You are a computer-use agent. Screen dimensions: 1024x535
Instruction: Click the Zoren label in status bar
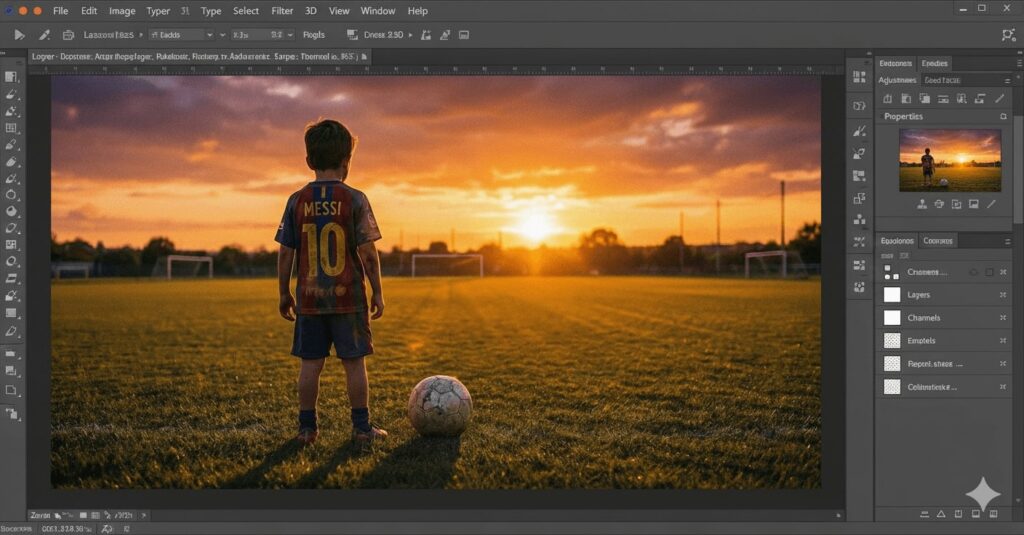click(x=40, y=515)
